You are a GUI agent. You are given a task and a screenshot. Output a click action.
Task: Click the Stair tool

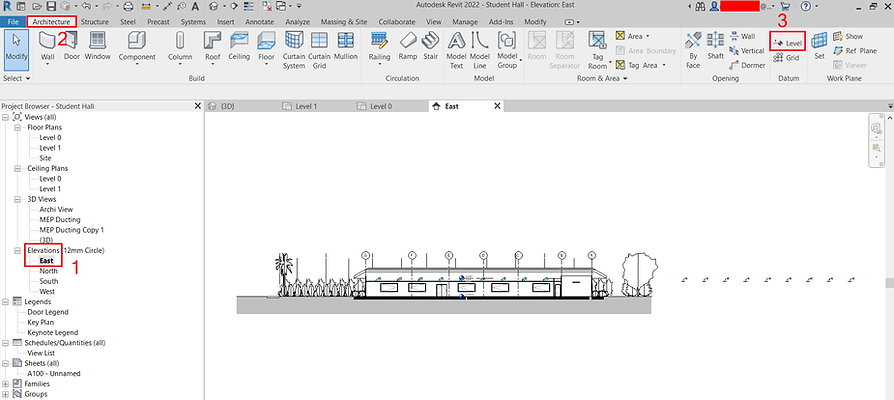(x=430, y=46)
